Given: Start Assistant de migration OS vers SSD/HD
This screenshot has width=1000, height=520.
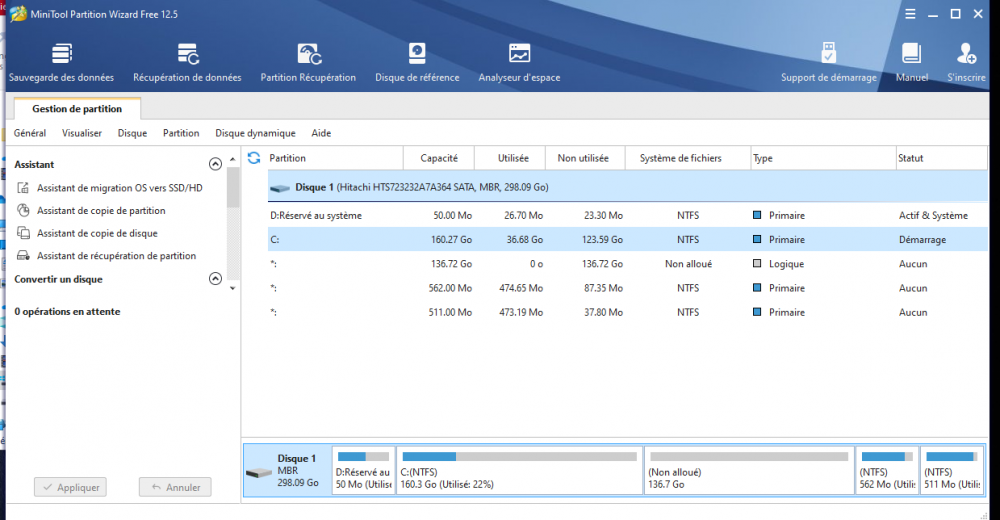Looking at the screenshot, I should point(119,188).
